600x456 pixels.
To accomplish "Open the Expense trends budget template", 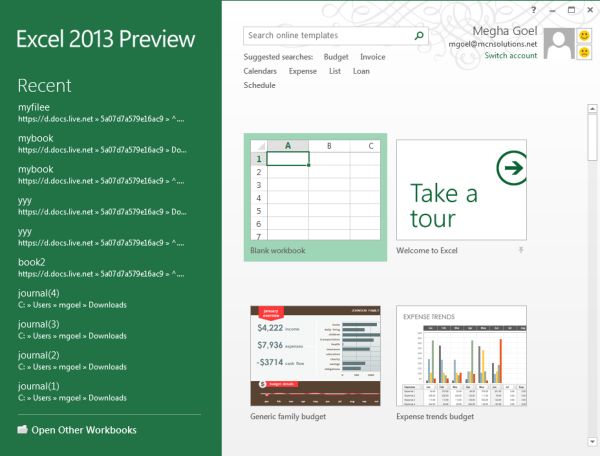I will [x=461, y=355].
